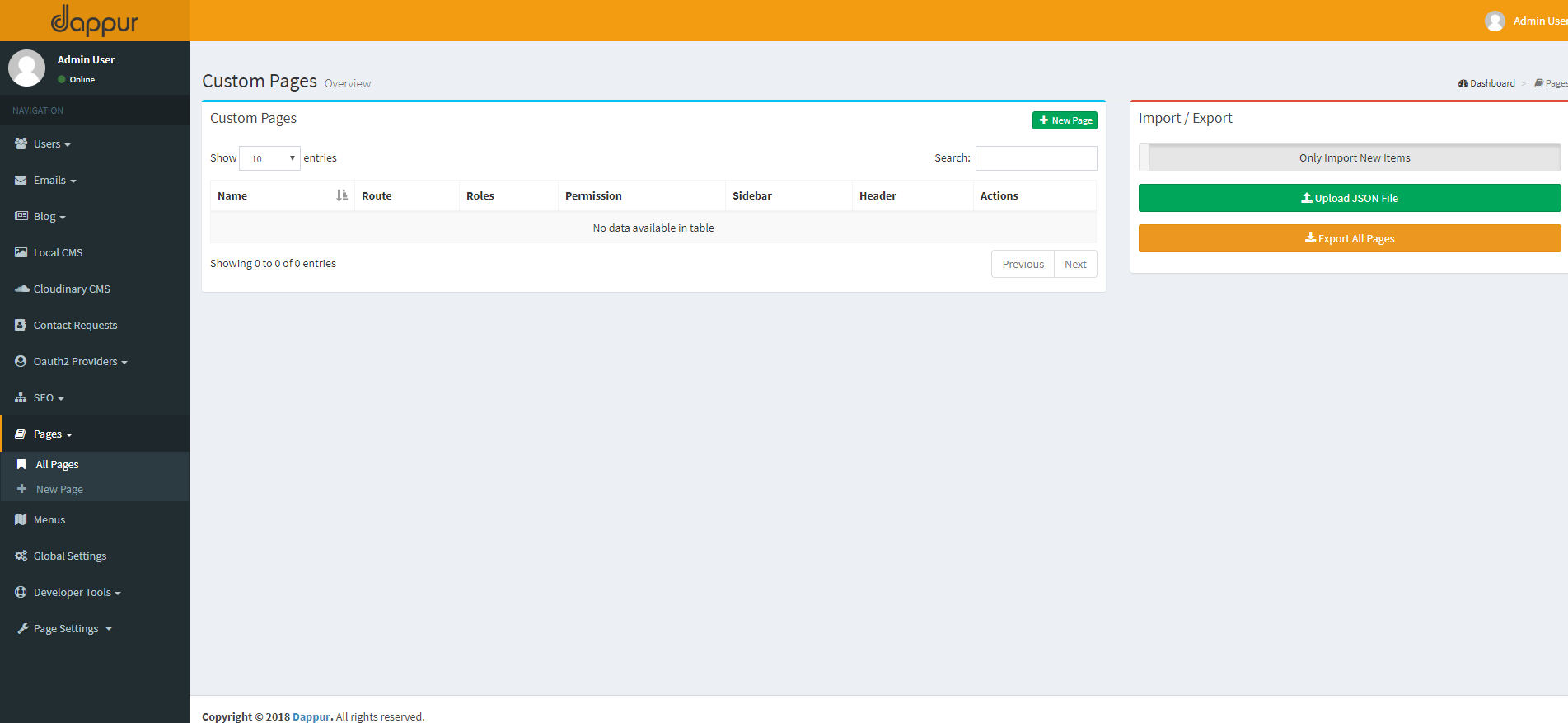Click into the Search field
Screen dimensions: 1568x723
[1036, 158]
